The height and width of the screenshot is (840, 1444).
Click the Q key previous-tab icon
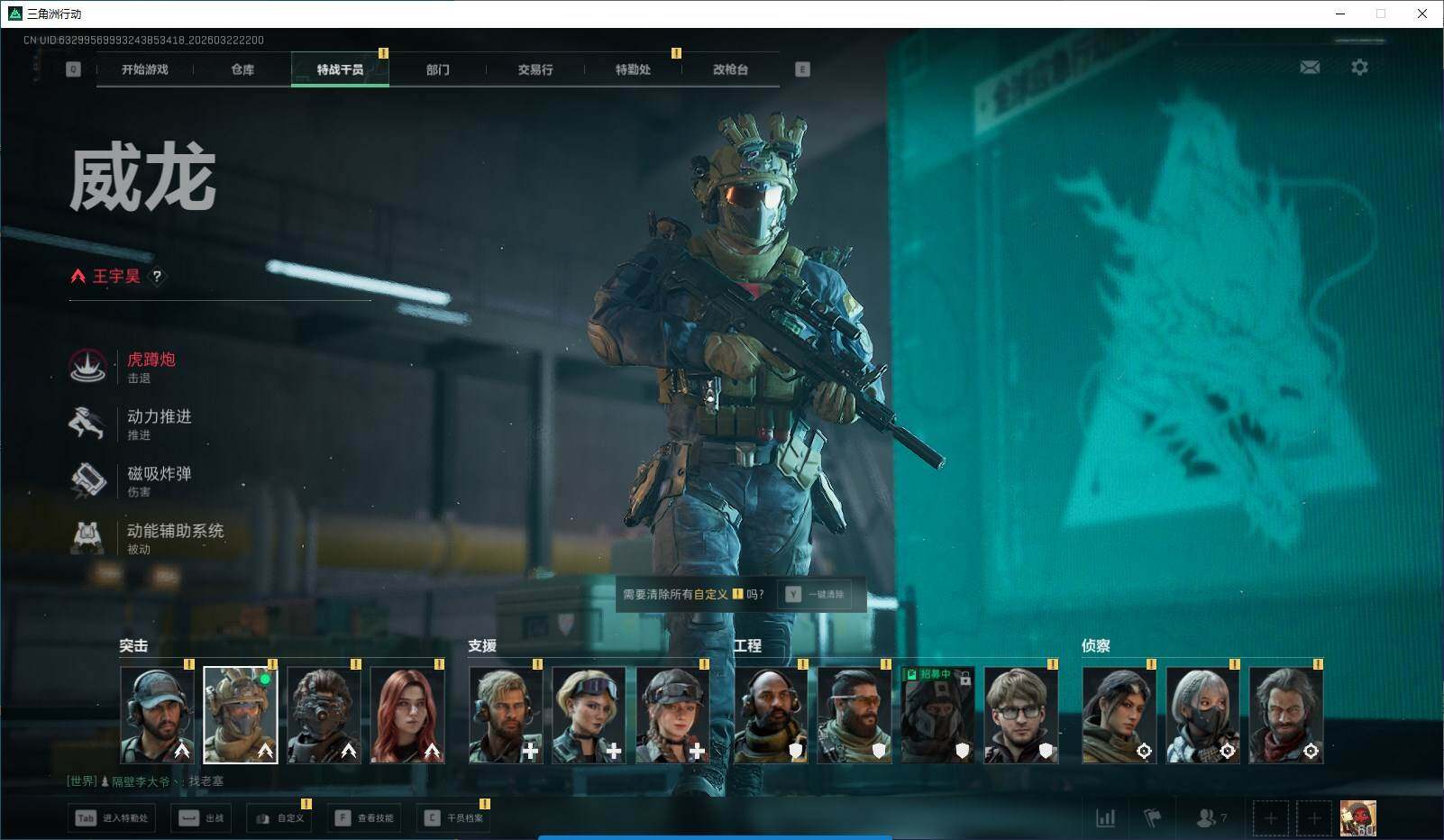[73, 69]
